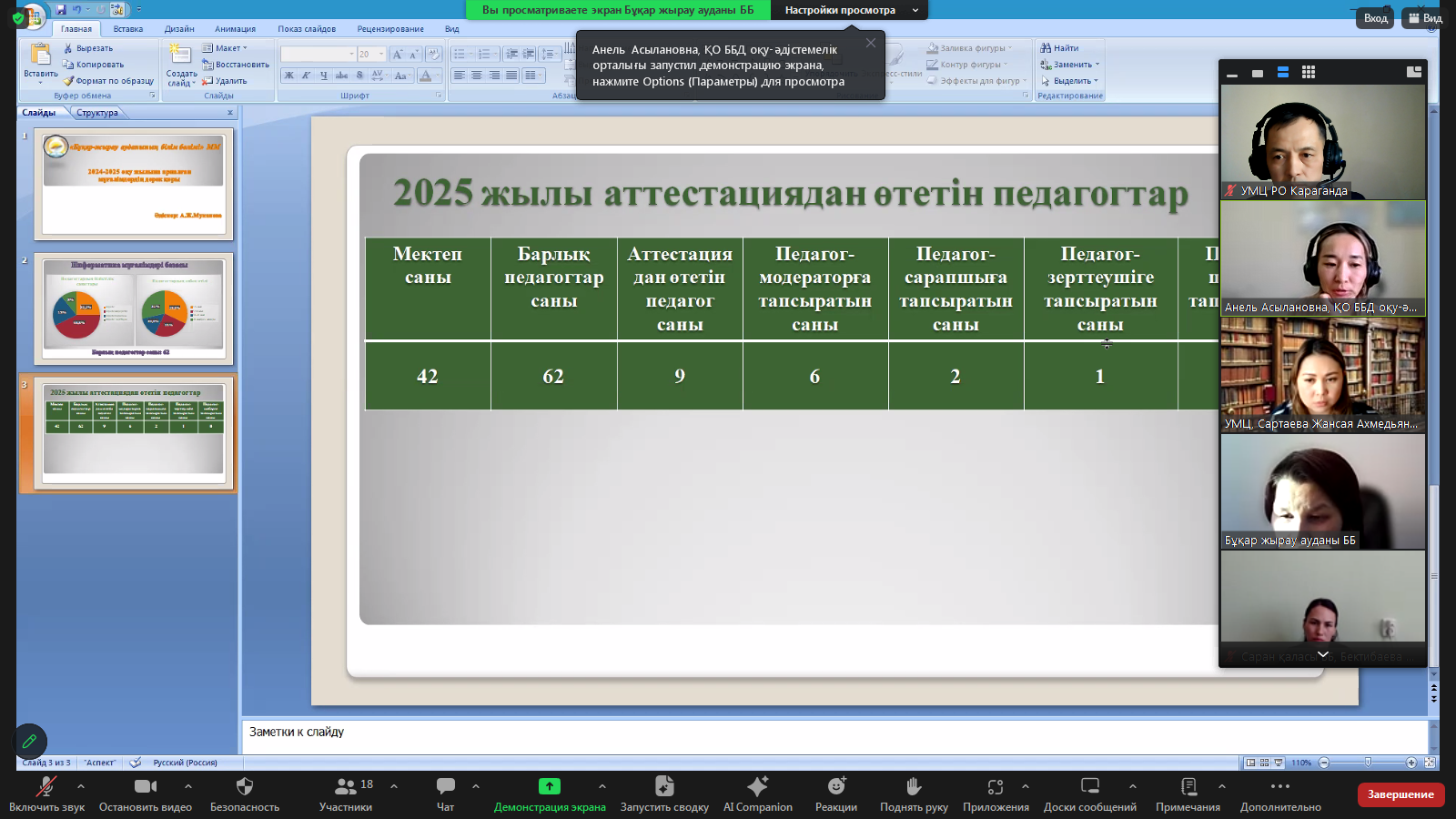Switch to the Вставка ribbon tab
The width and height of the screenshot is (1456, 819).
pyautogui.click(x=127, y=29)
